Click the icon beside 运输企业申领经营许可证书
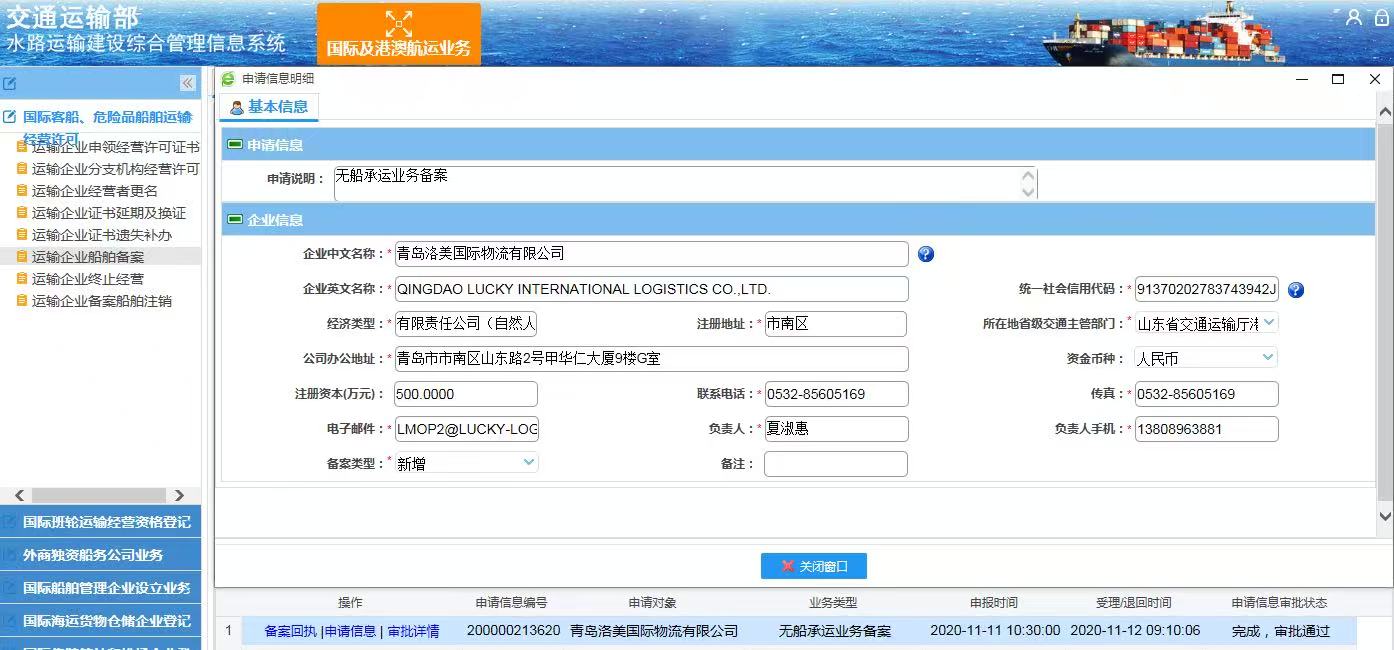Image resolution: width=1394 pixels, height=650 pixels. point(22,146)
